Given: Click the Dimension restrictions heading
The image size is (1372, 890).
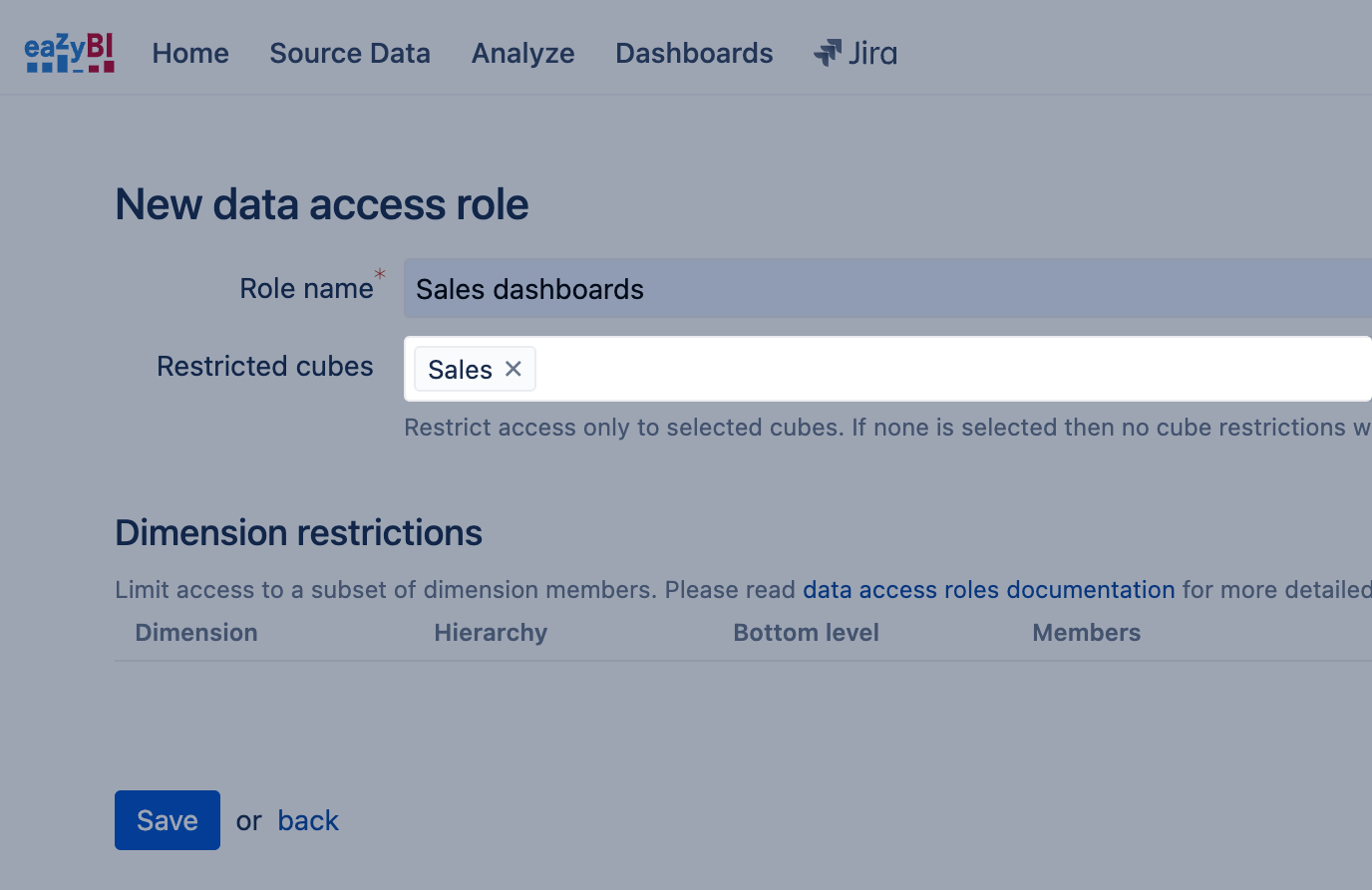Looking at the screenshot, I should pyautogui.click(x=298, y=533).
